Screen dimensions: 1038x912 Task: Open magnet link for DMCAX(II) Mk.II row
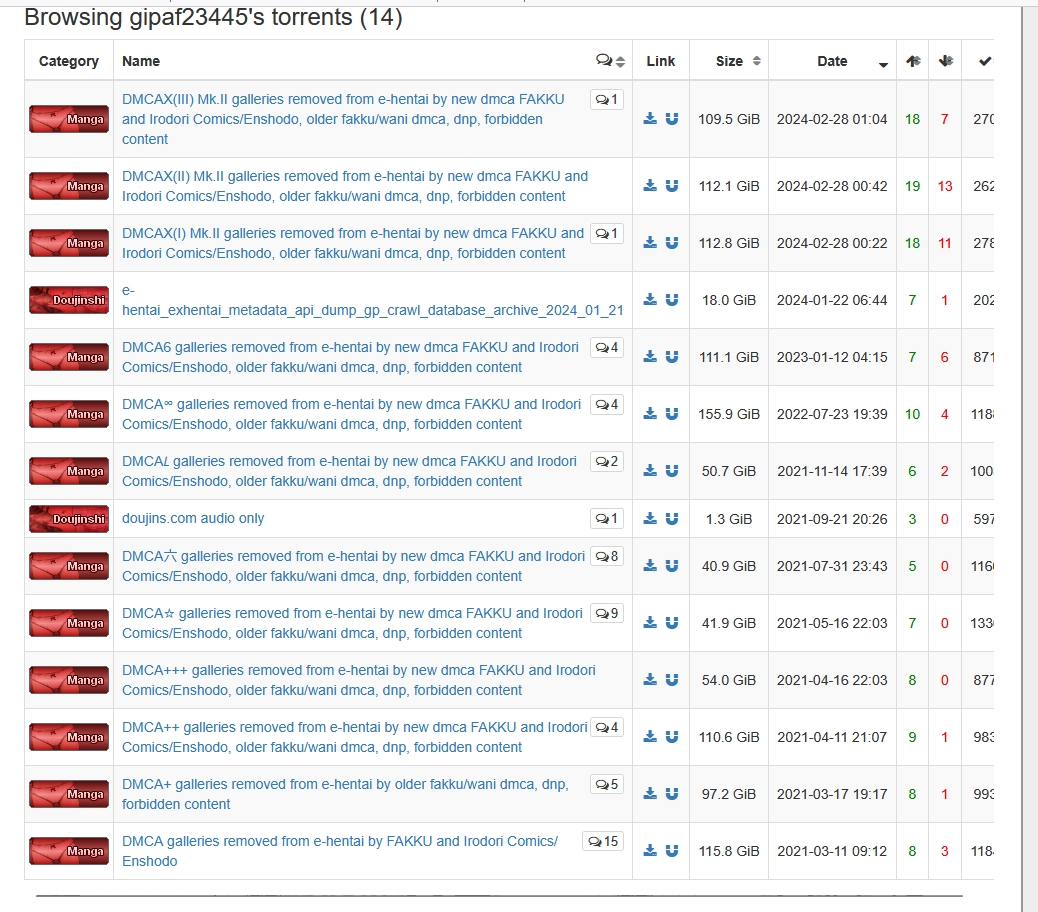coord(671,186)
